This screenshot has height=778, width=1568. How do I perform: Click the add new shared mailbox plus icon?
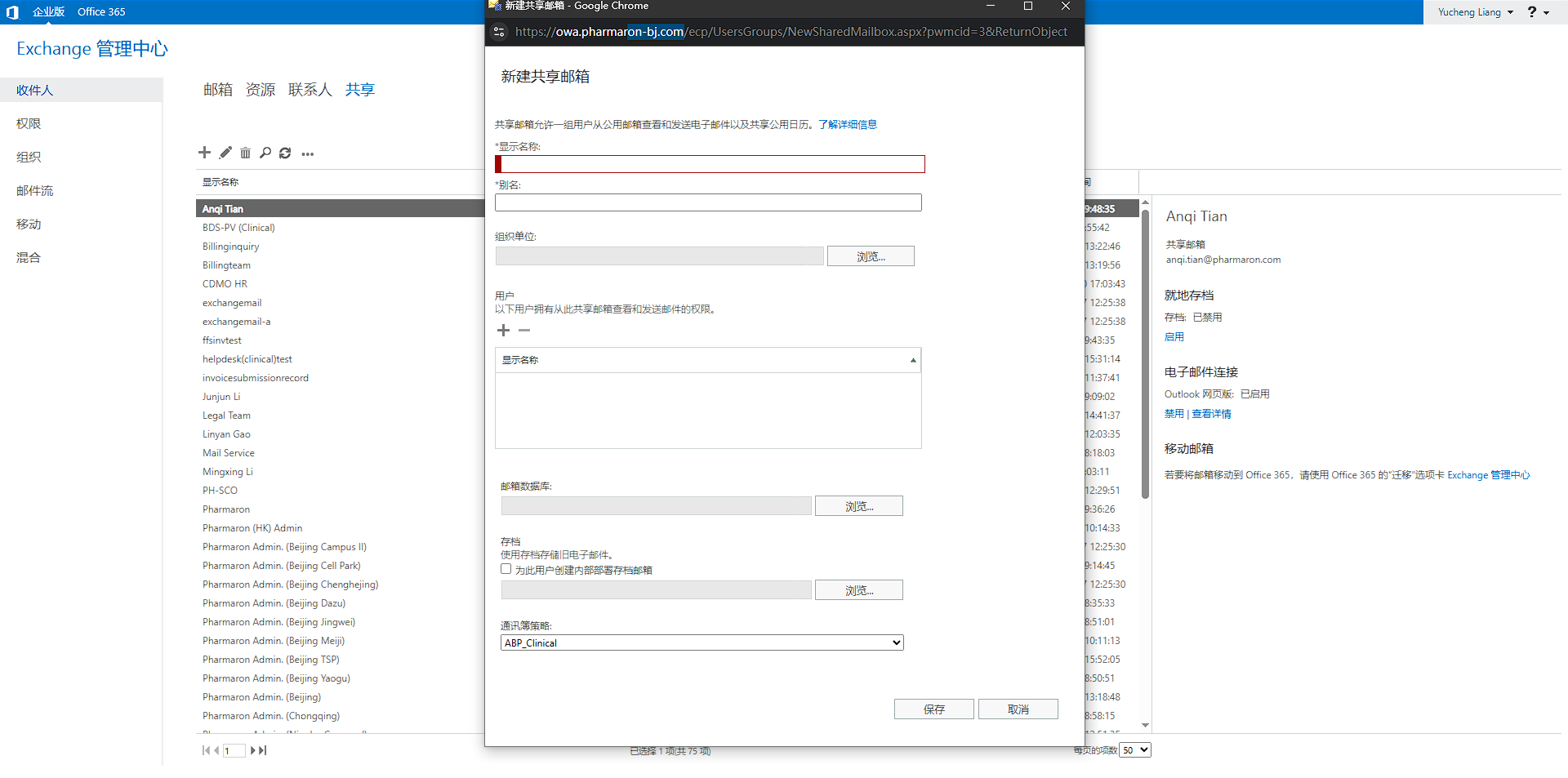pos(204,153)
